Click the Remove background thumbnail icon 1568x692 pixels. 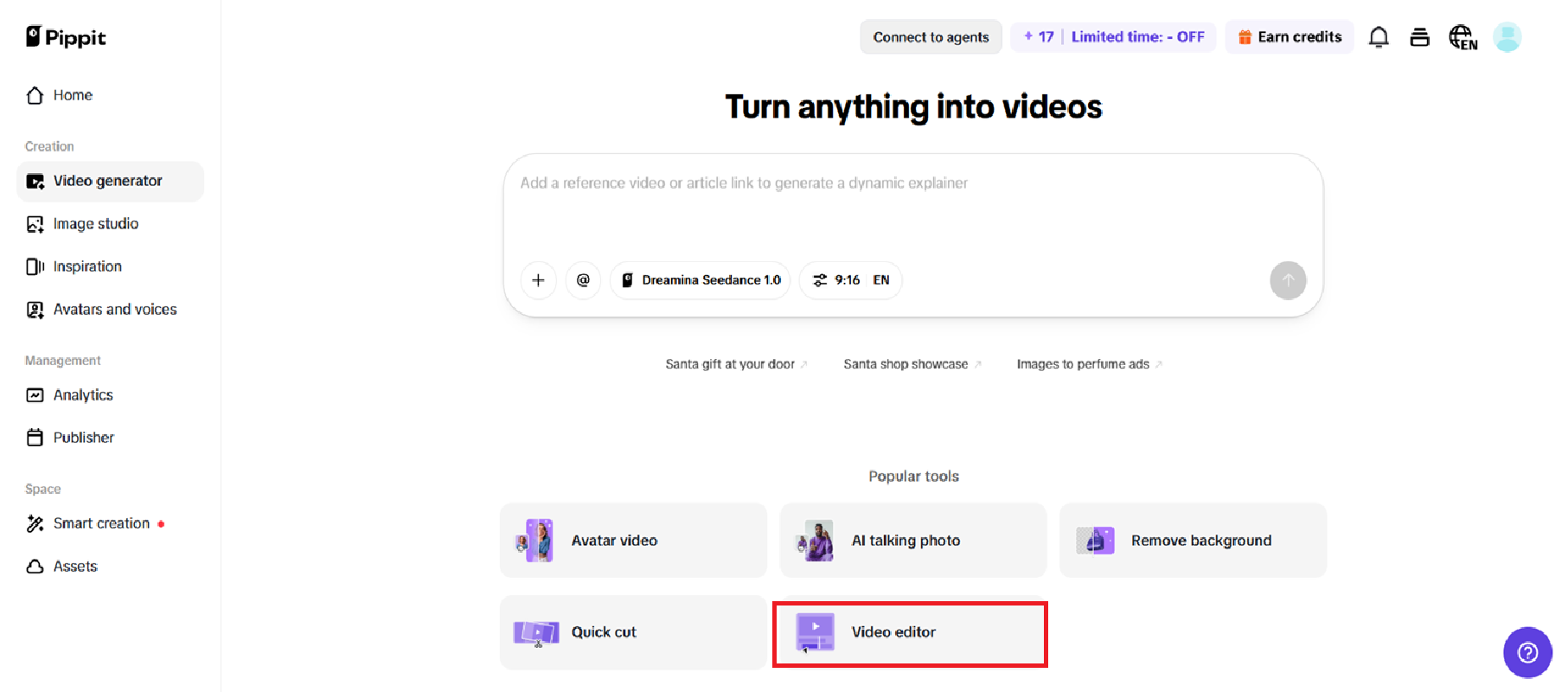(1095, 541)
